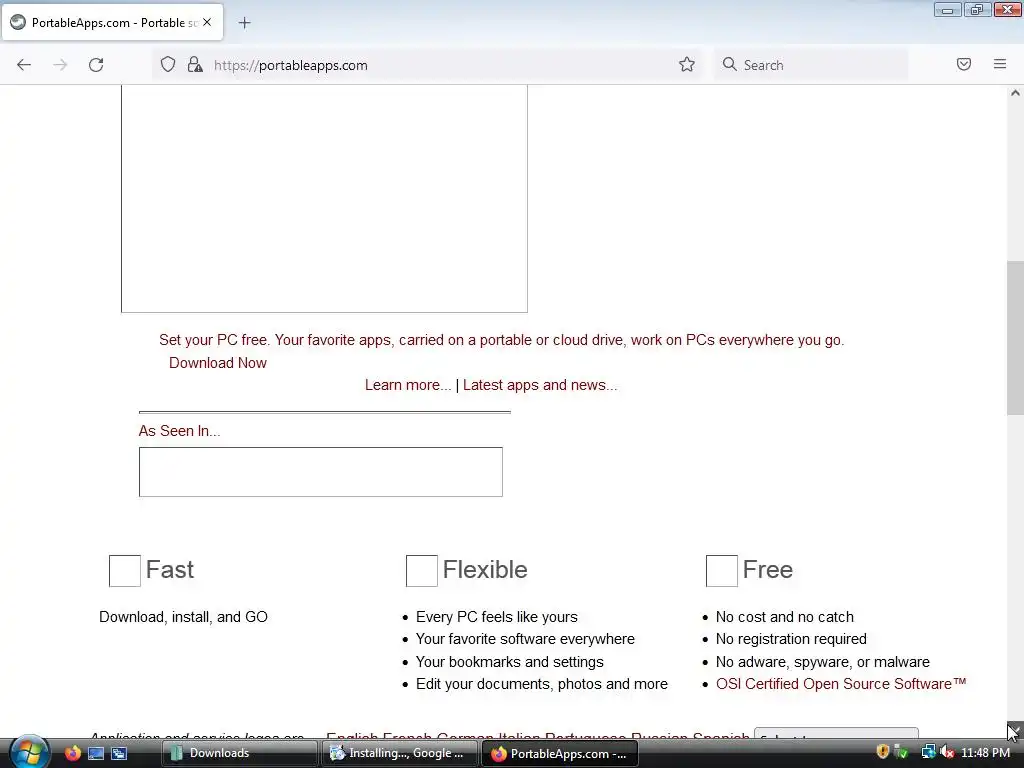The image size is (1024, 768).
Task: Close the PortableApps.com tab
Action: click(x=207, y=22)
